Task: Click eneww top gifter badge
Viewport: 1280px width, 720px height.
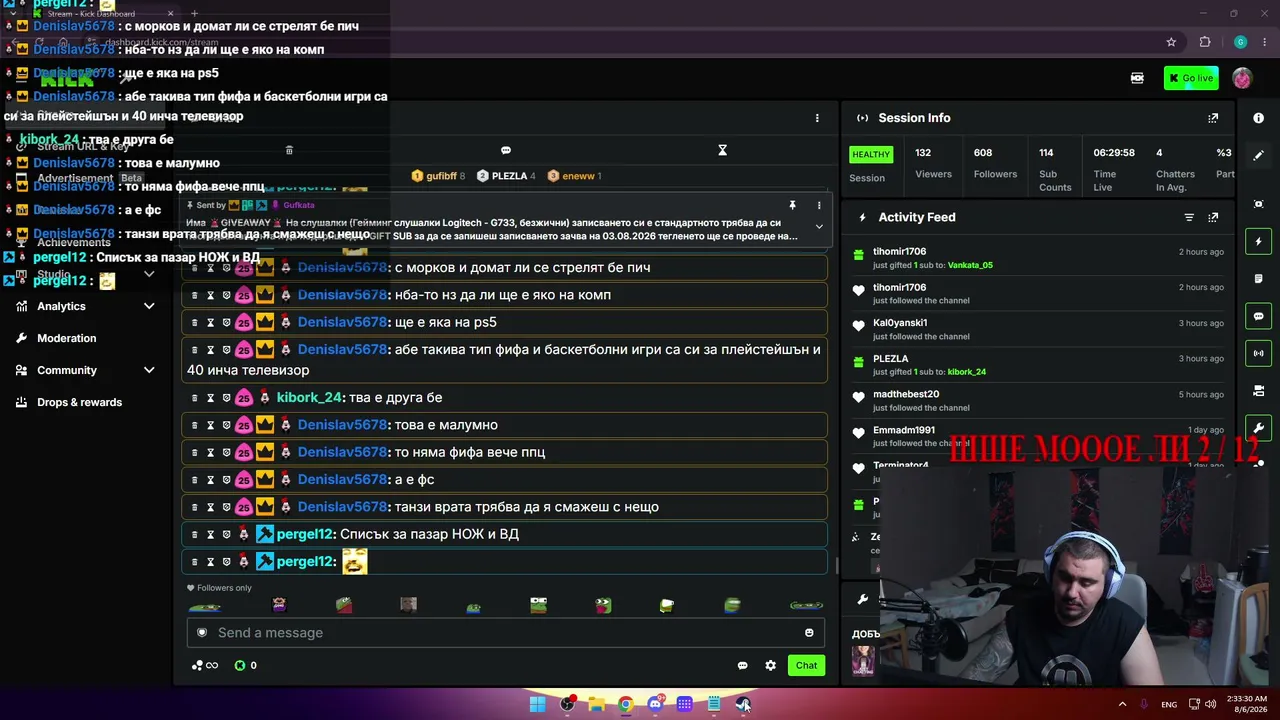Action: click(574, 176)
